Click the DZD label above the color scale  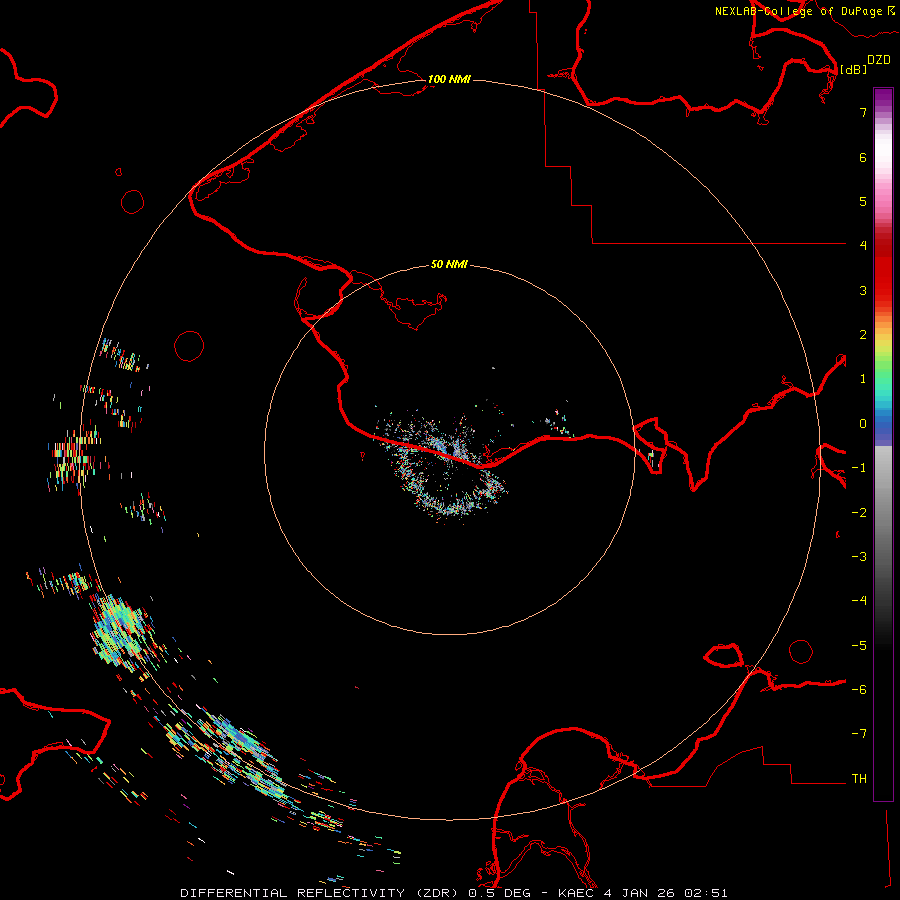pos(878,60)
